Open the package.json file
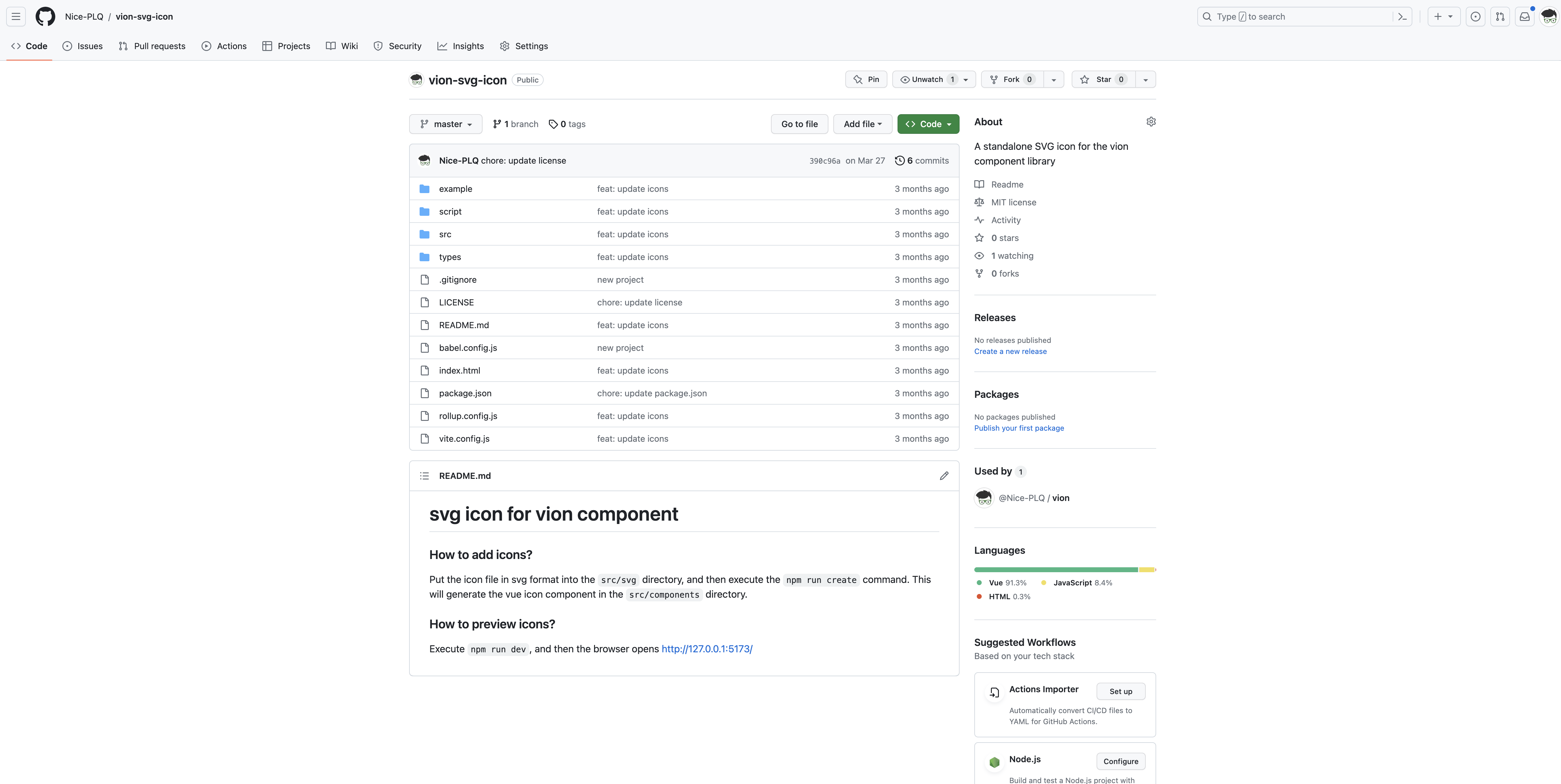The height and width of the screenshot is (784, 1561). coord(465,394)
